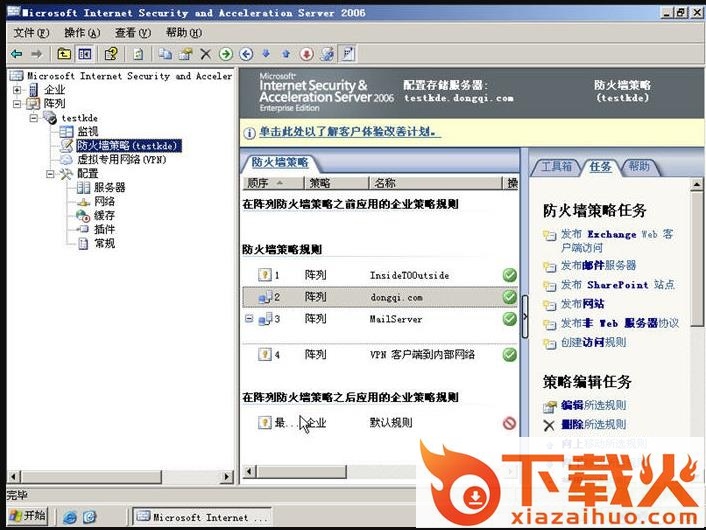Click 发布 Exchange Web 客户端访问 task link
The height and width of the screenshot is (530, 706).
617,240
